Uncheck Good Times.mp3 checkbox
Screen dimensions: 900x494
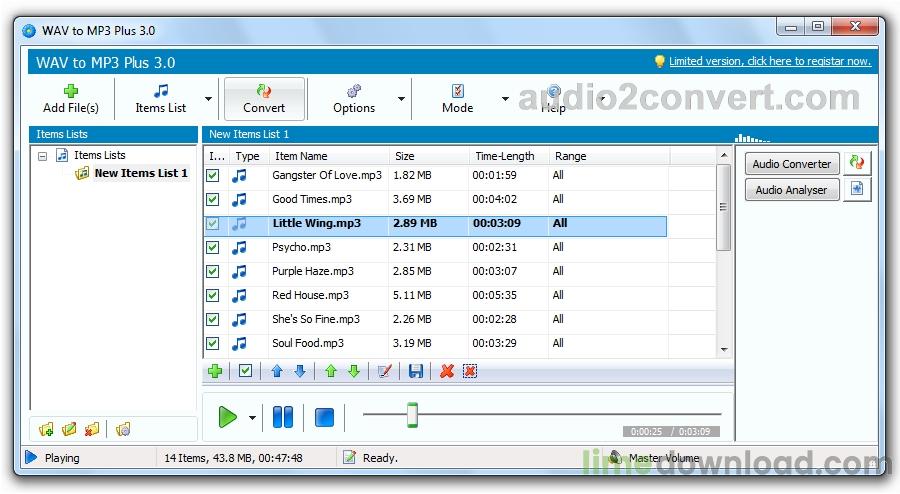coord(213,200)
